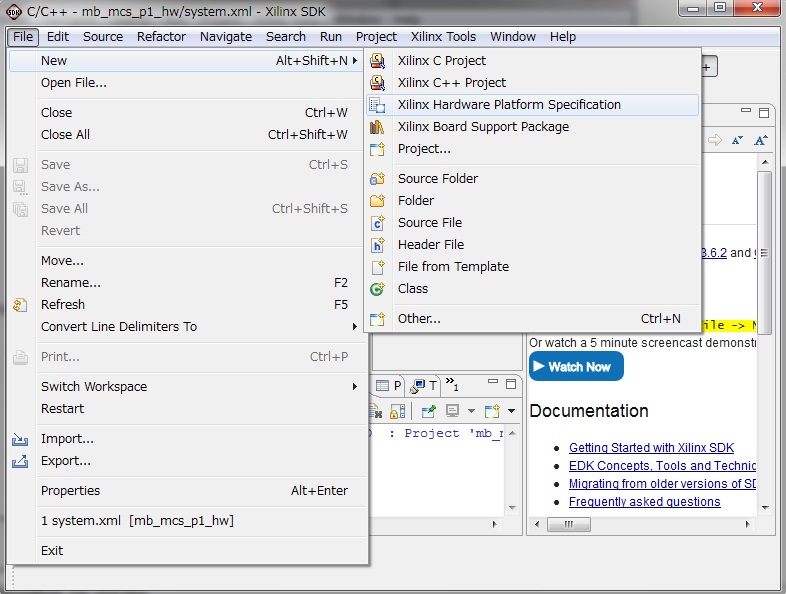Open Properties from File menu
Image resolution: width=786 pixels, height=594 pixels.
pyautogui.click(x=188, y=491)
